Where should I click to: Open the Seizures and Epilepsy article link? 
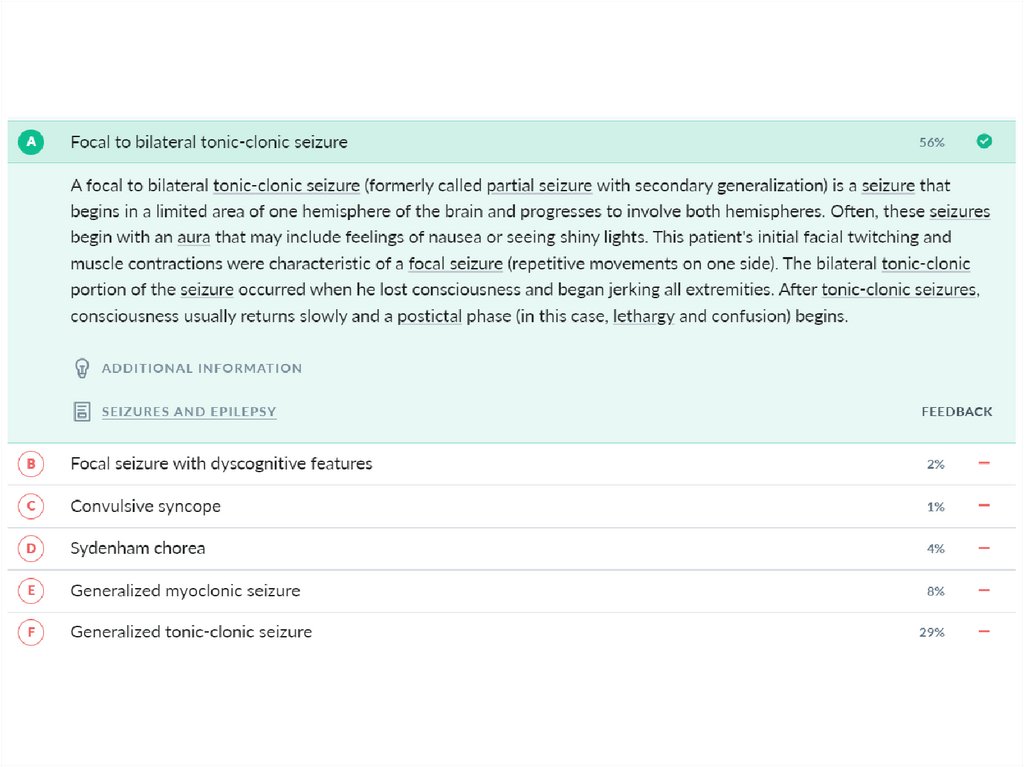[189, 412]
